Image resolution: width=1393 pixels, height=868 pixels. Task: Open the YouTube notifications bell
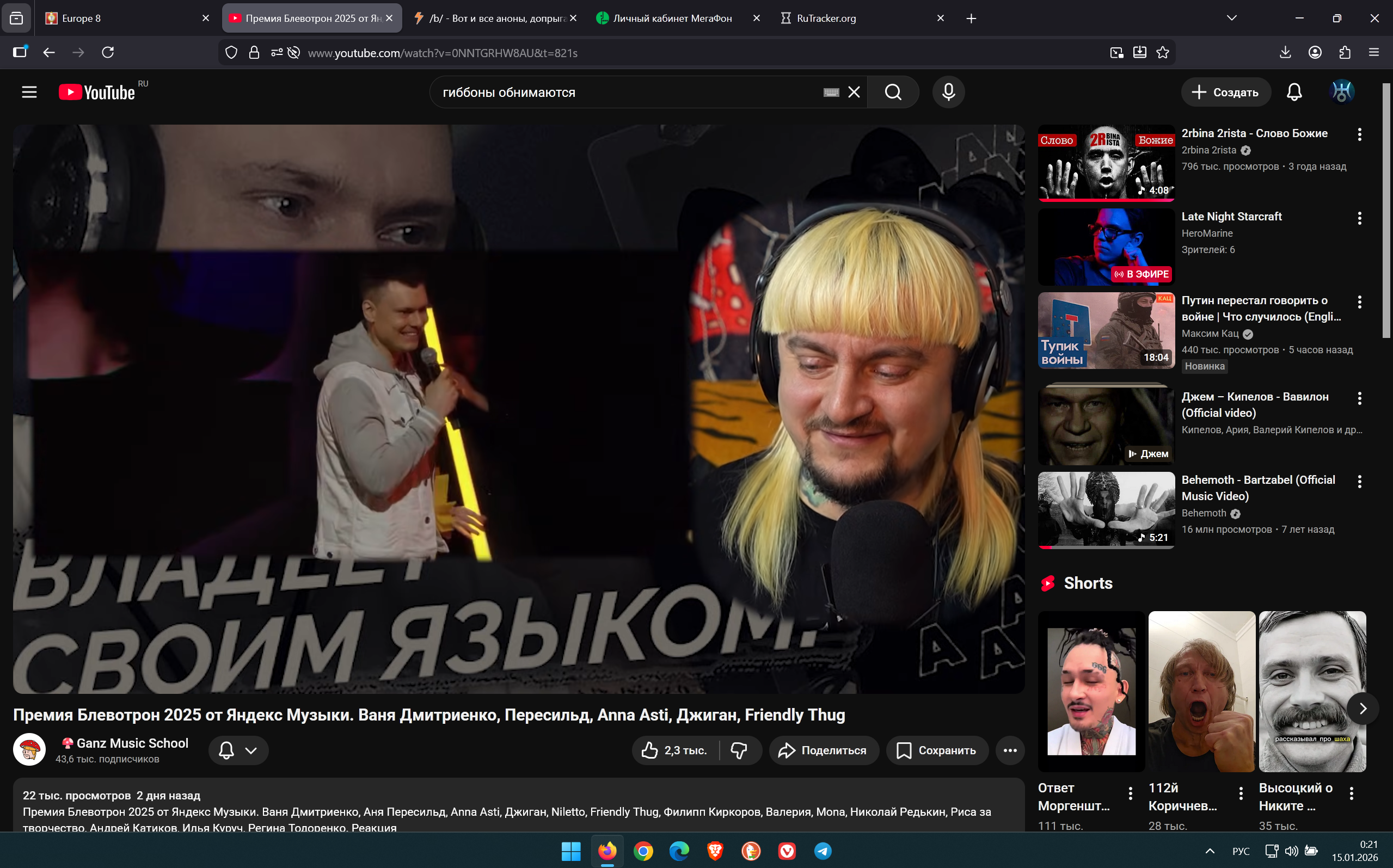coord(1294,92)
